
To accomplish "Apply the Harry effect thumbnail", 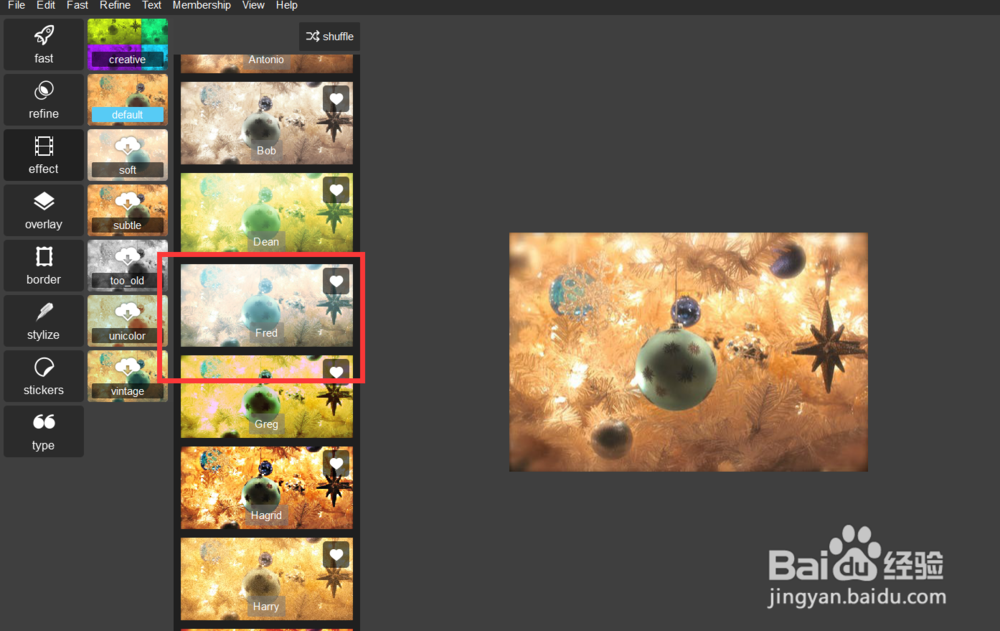I will tap(267, 579).
